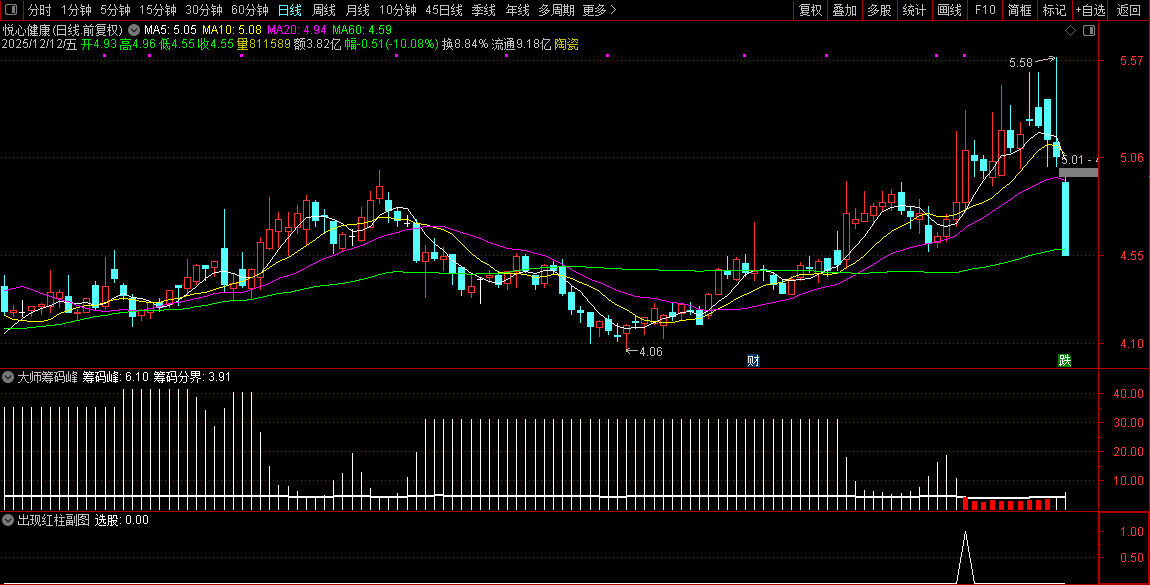Open the 出现红柱副图 indicator dropdown
This screenshot has height=585, width=1150.
pos(9,520)
